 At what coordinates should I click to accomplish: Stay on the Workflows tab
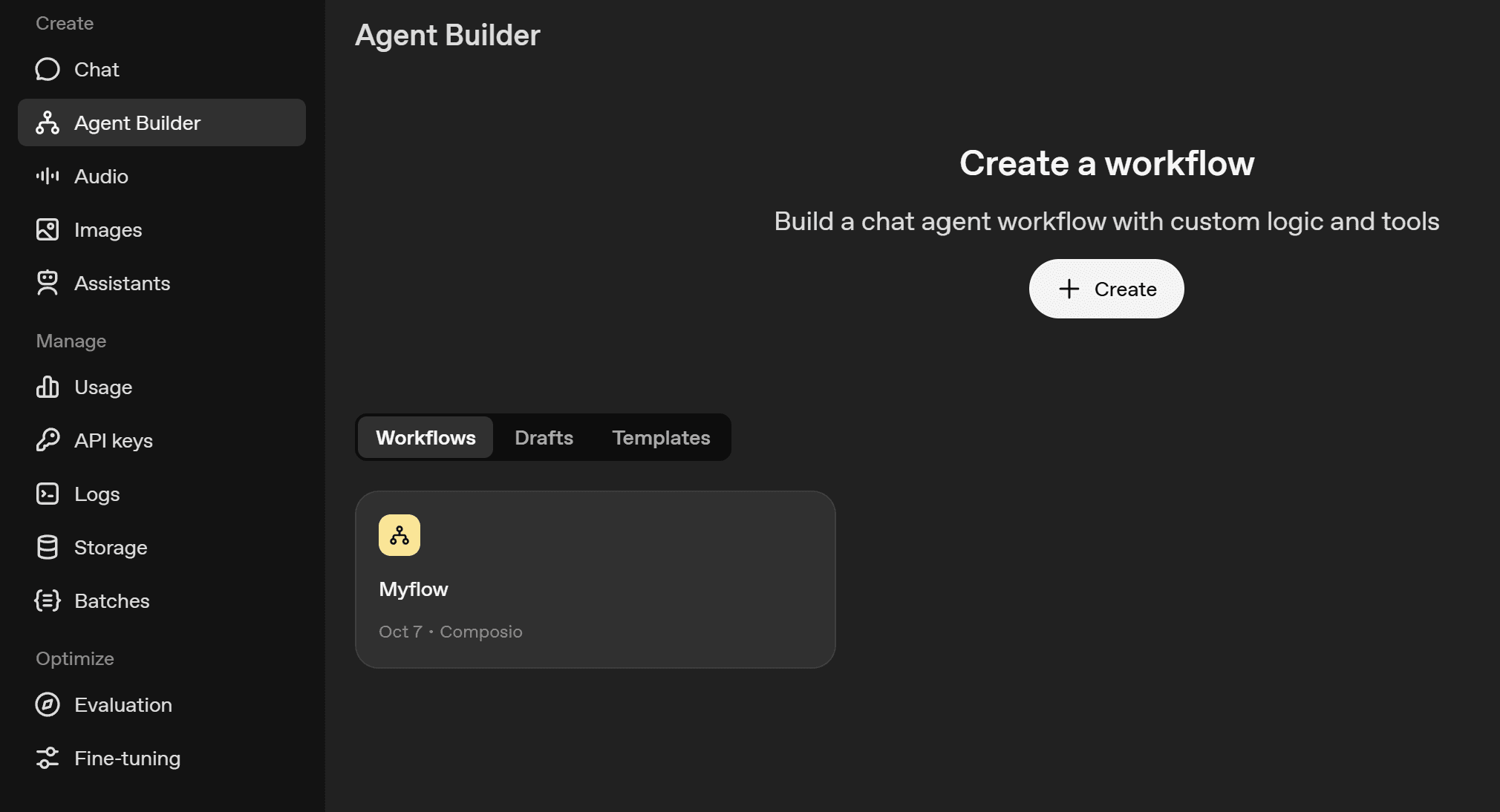tap(425, 437)
